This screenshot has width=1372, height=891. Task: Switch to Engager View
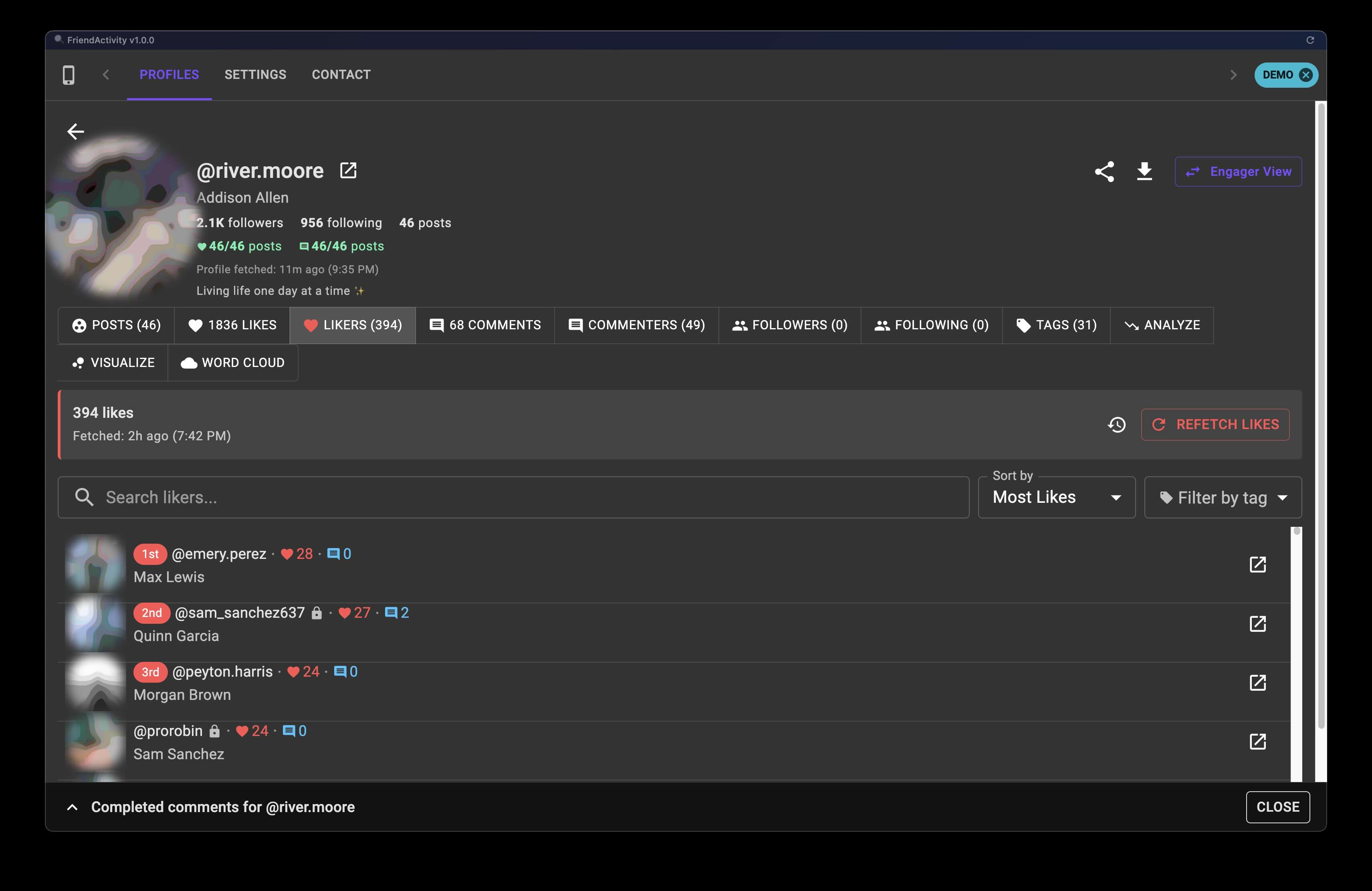pyautogui.click(x=1238, y=171)
